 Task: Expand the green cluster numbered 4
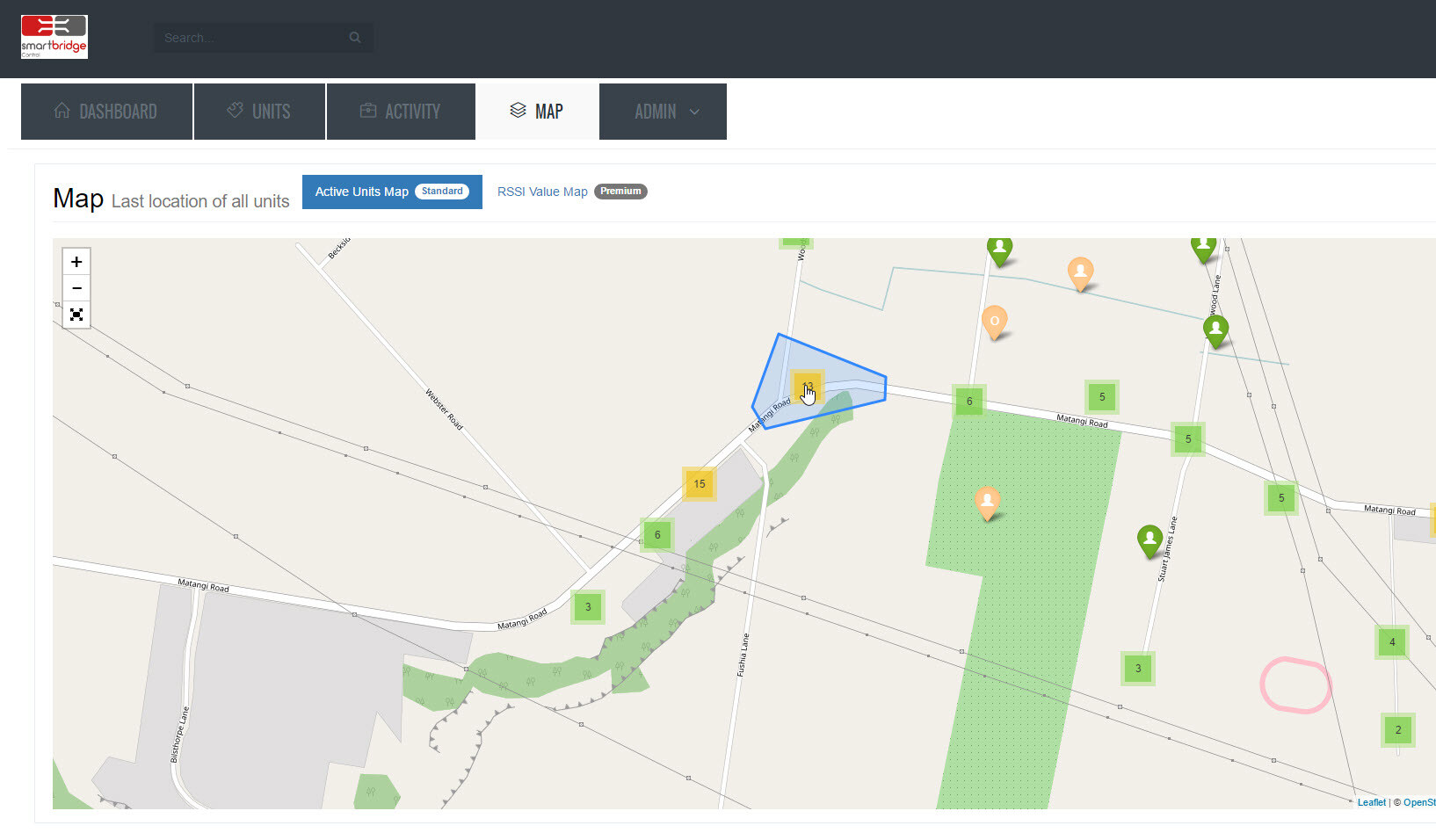point(1392,642)
